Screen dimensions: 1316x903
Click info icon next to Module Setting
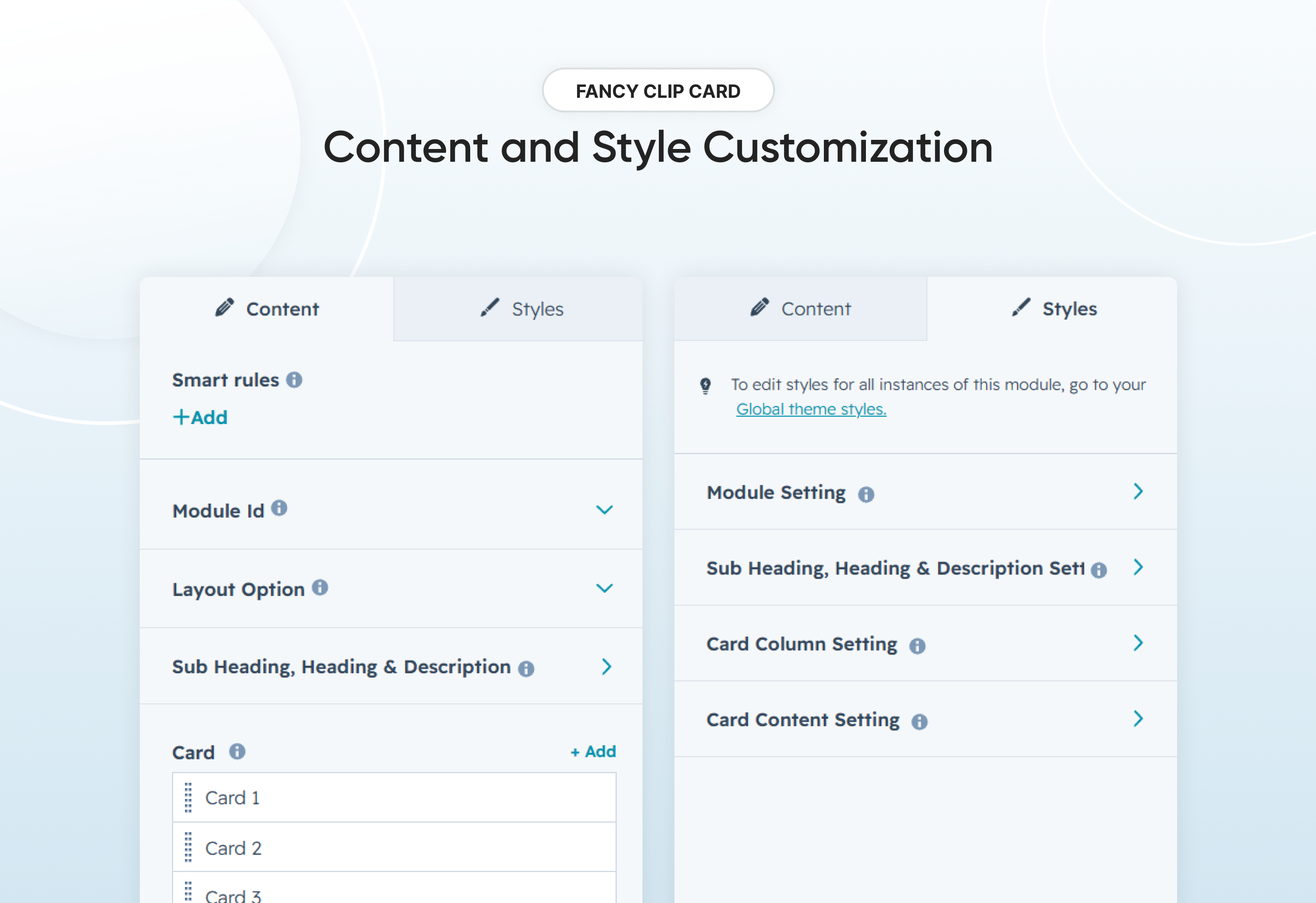coord(866,494)
